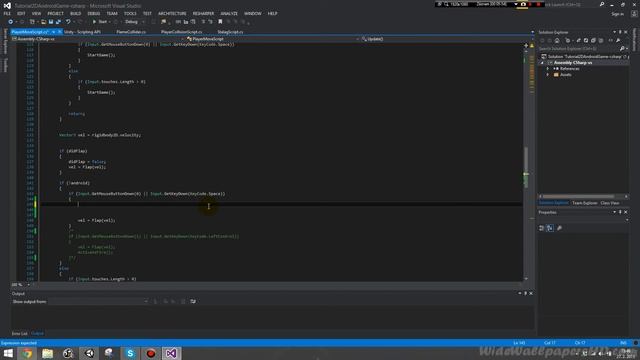Expand the Assets folder node
The height and width of the screenshot is (360, 640).
pyautogui.click(x=548, y=75)
